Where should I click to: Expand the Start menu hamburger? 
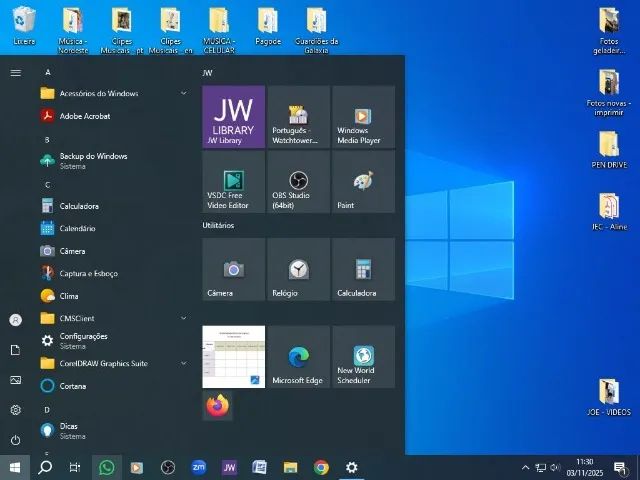pyautogui.click(x=16, y=73)
